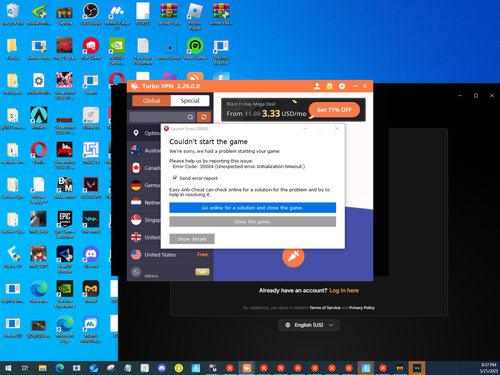
Task: Open OBS Studio desktop shortcut
Action: tap(91, 13)
